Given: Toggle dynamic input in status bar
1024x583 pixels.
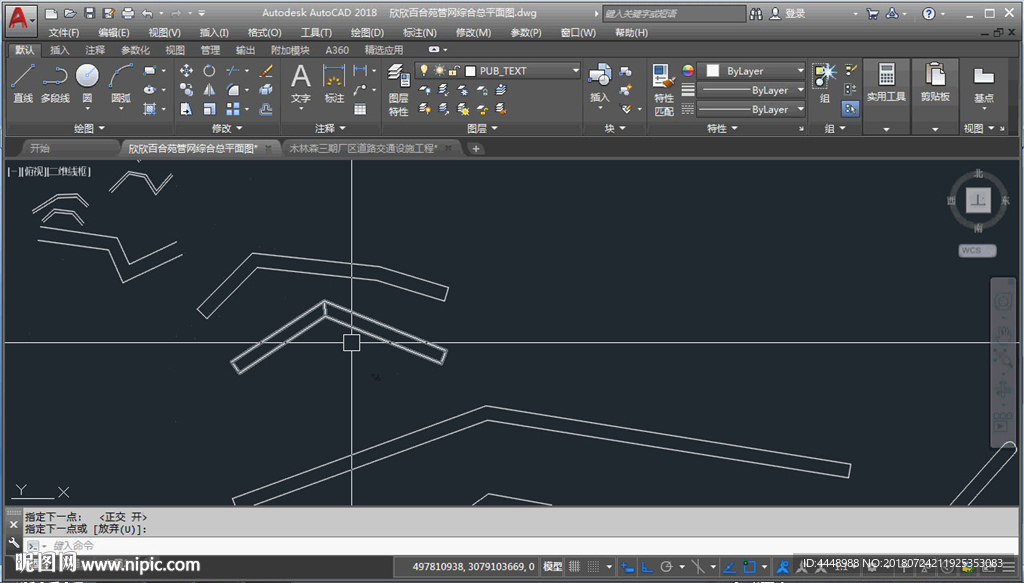Looking at the screenshot, I should pyautogui.click(x=626, y=566).
